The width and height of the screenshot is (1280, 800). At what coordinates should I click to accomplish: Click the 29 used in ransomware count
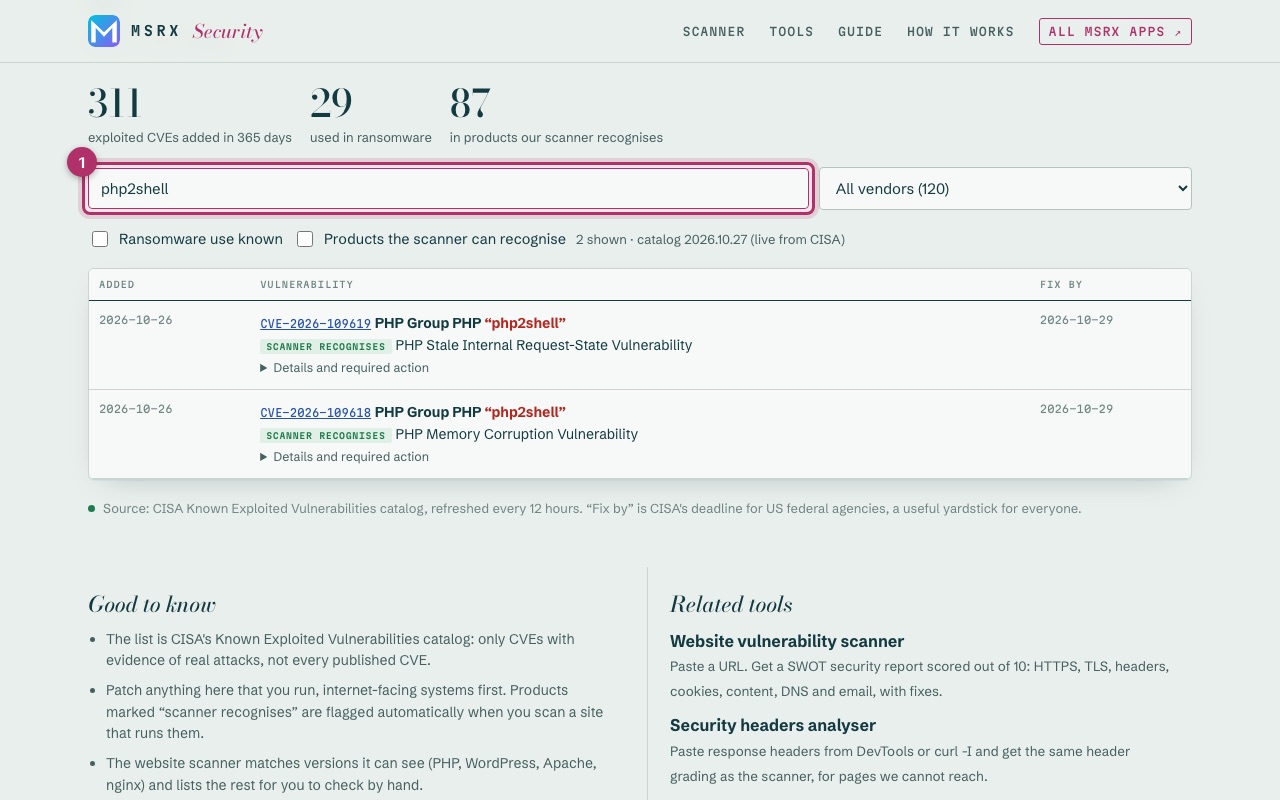(x=331, y=103)
